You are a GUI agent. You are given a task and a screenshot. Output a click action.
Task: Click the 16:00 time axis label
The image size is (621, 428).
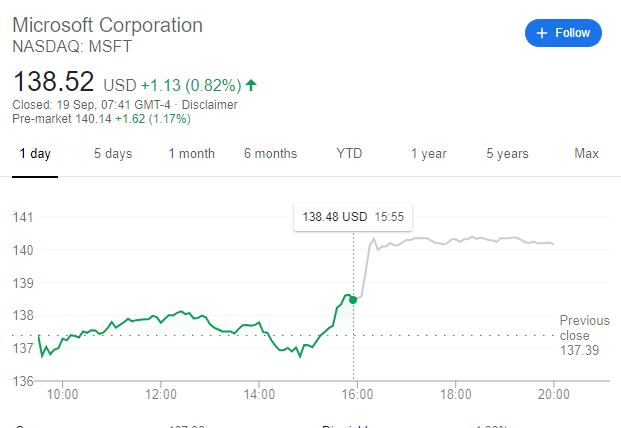(357, 394)
